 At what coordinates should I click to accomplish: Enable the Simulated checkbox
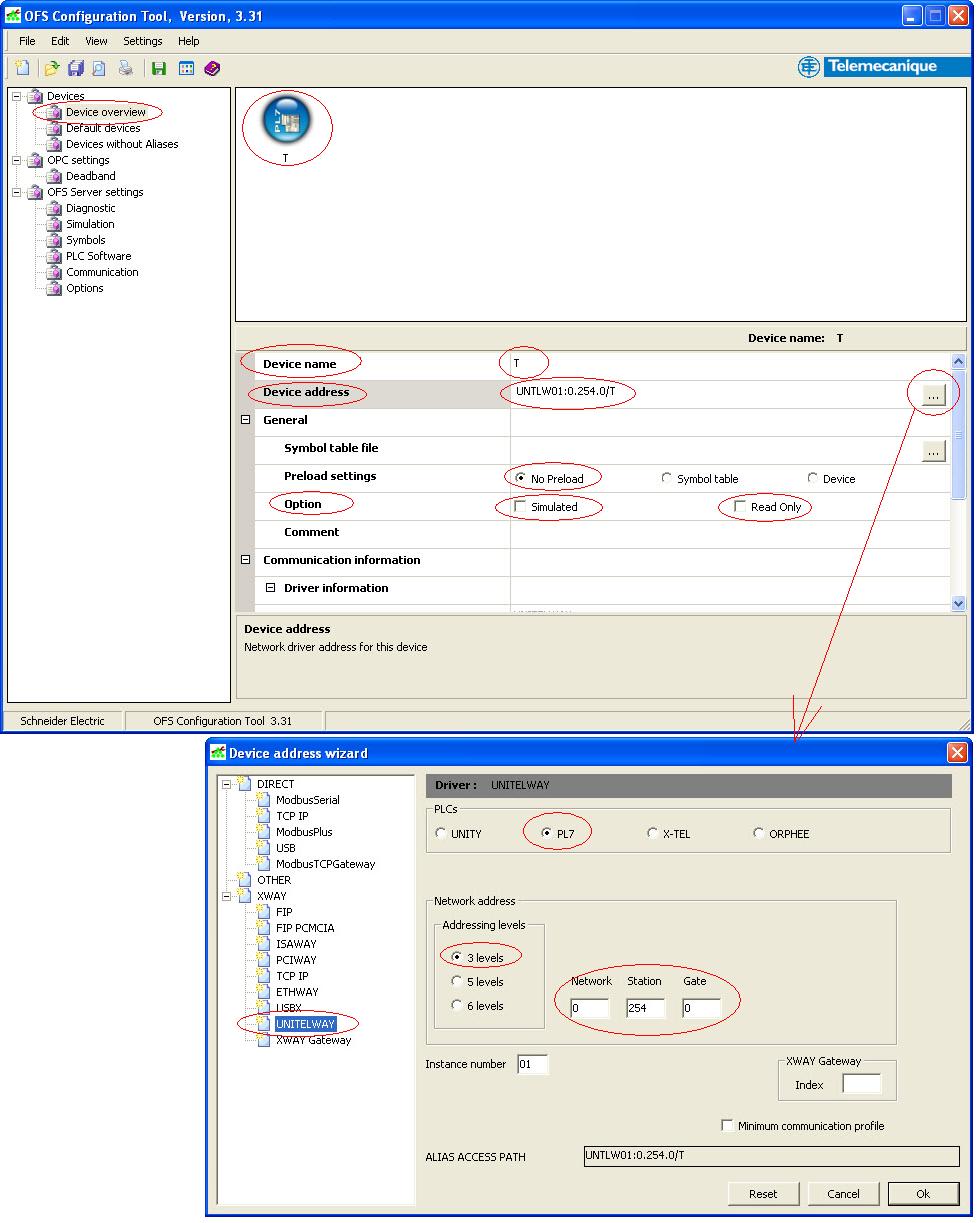[520, 507]
